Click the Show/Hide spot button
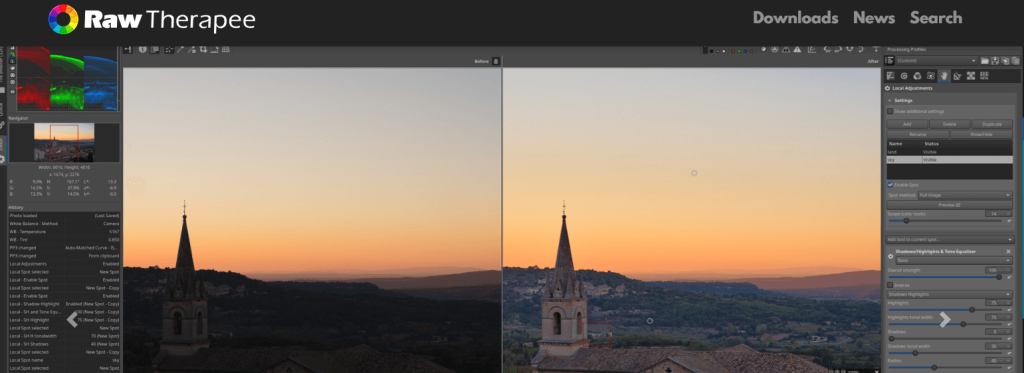Image resolution: width=1024 pixels, height=373 pixels. 981,135
